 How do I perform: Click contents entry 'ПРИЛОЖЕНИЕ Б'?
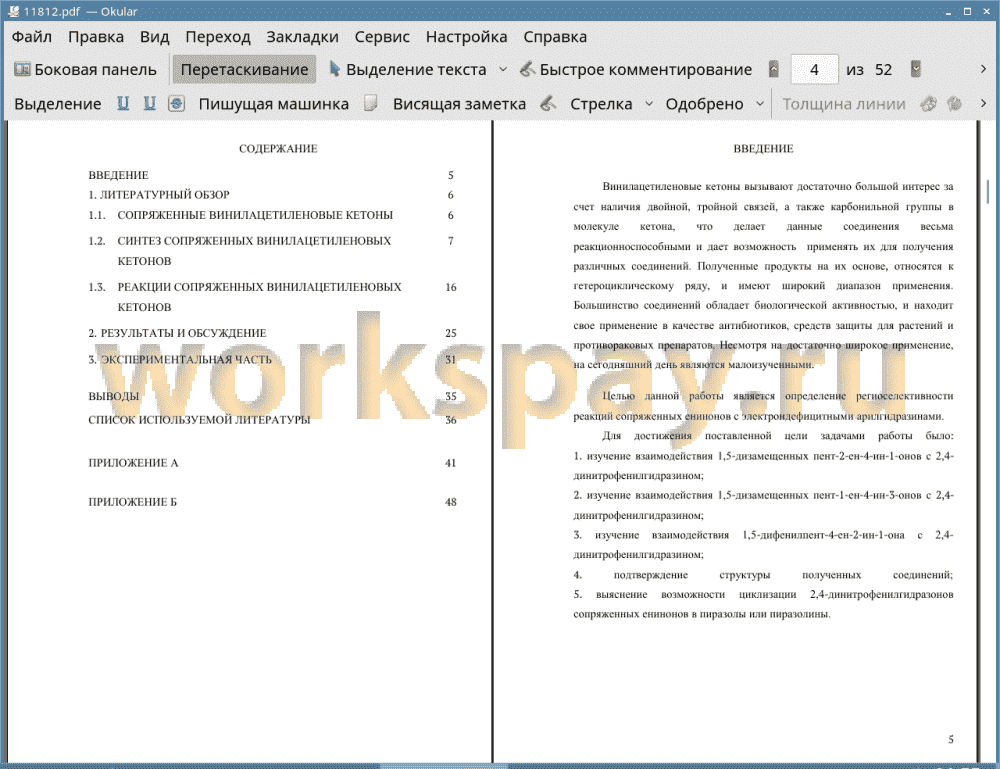[x=132, y=502]
